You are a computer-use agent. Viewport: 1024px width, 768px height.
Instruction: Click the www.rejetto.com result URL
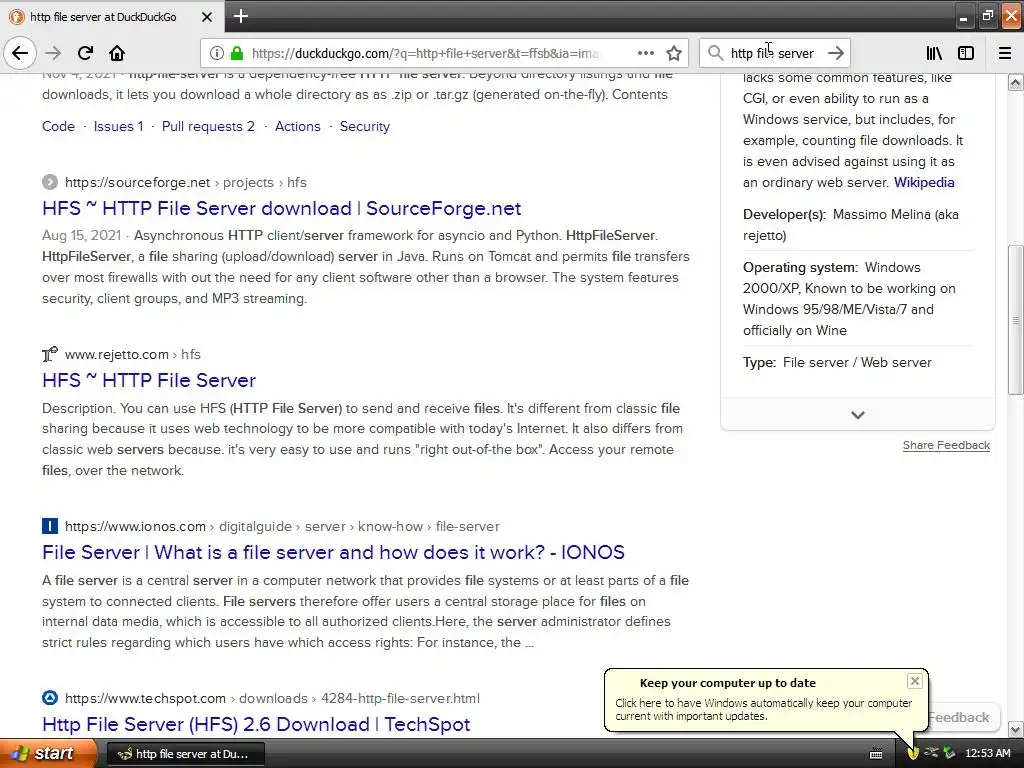pos(133,354)
